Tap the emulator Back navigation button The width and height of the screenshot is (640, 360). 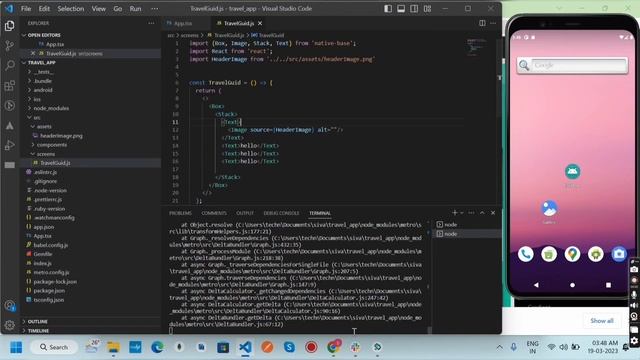click(536, 285)
